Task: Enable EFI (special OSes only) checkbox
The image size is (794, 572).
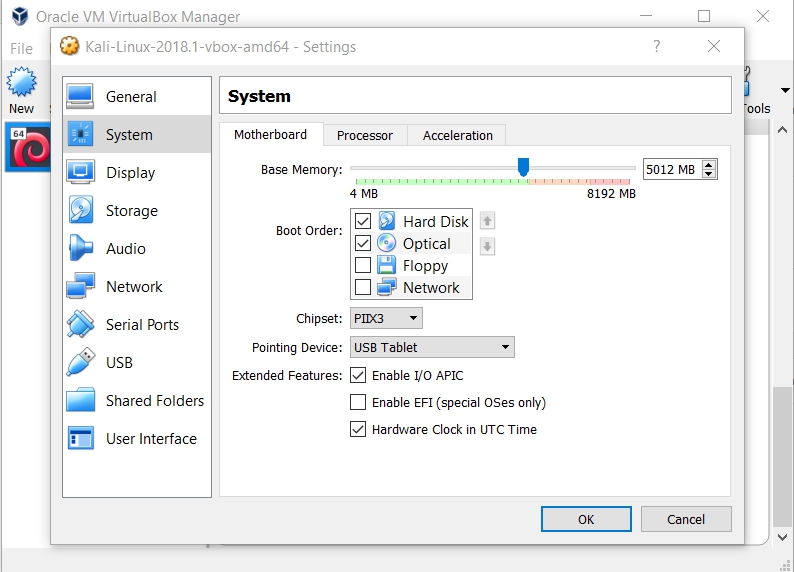Action: (x=358, y=402)
